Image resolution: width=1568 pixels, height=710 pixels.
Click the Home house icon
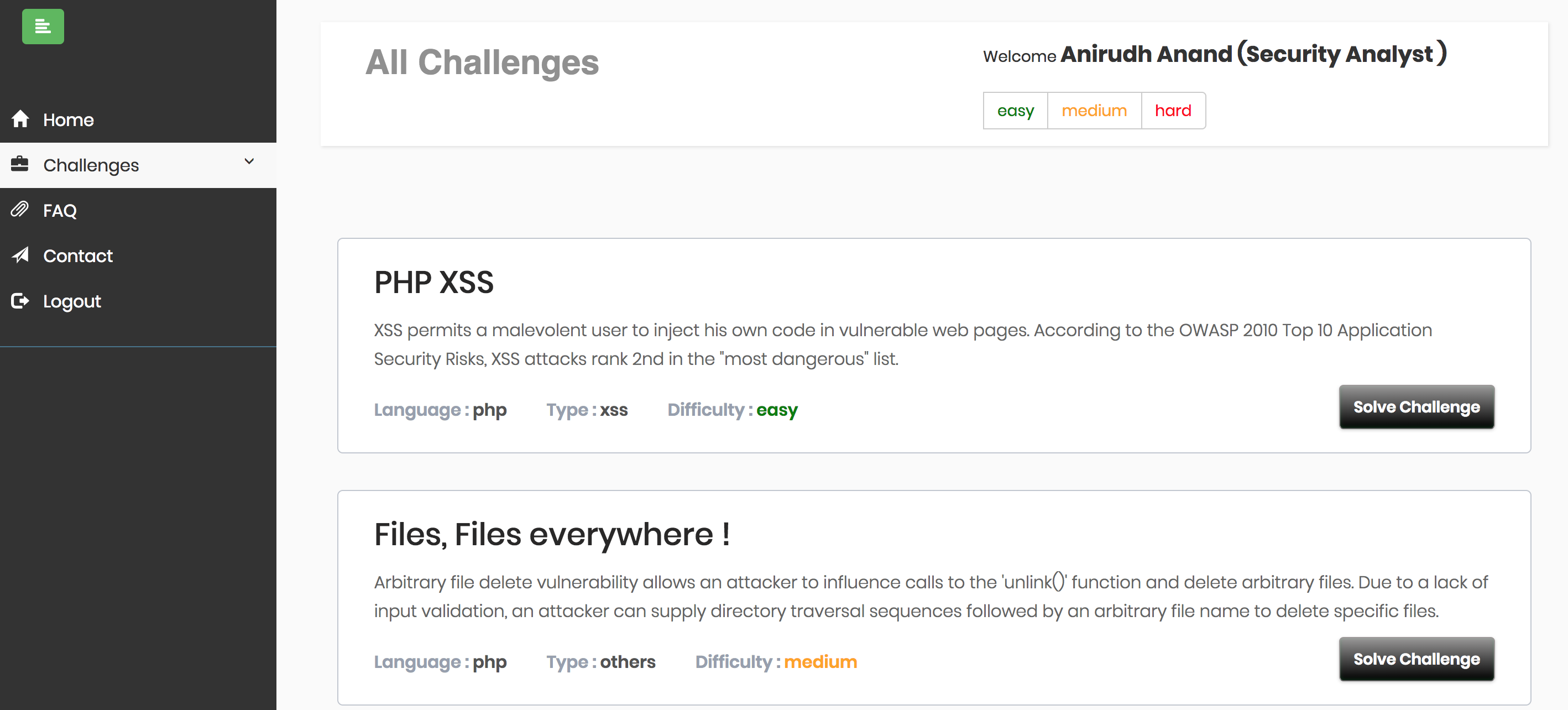[x=20, y=119]
